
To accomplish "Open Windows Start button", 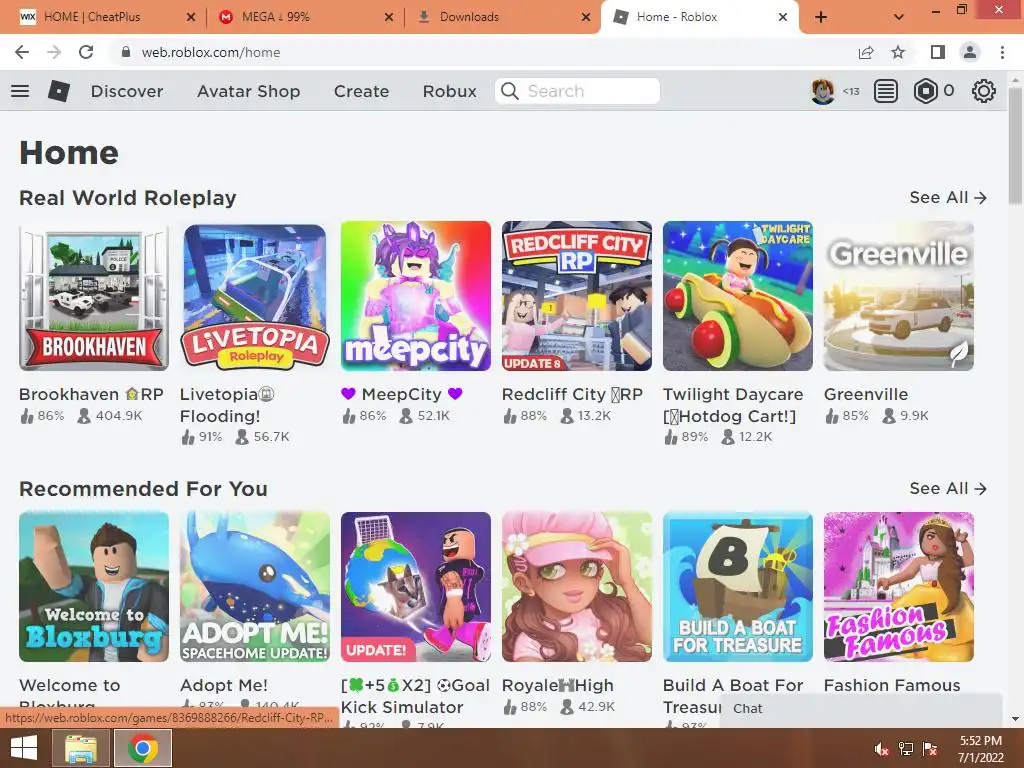I will click(x=24, y=748).
